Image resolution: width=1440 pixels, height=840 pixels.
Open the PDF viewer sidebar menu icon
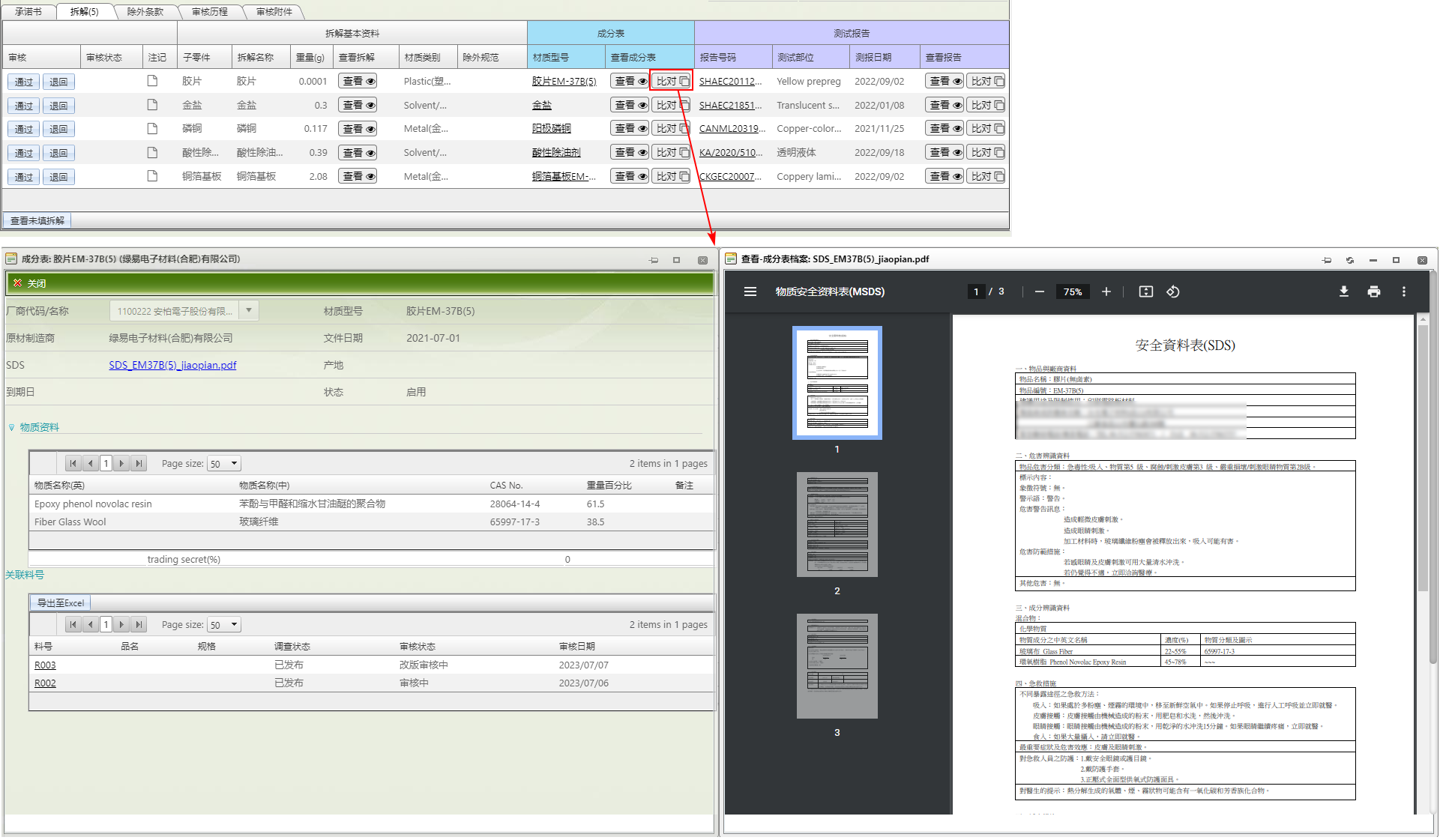[750, 291]
